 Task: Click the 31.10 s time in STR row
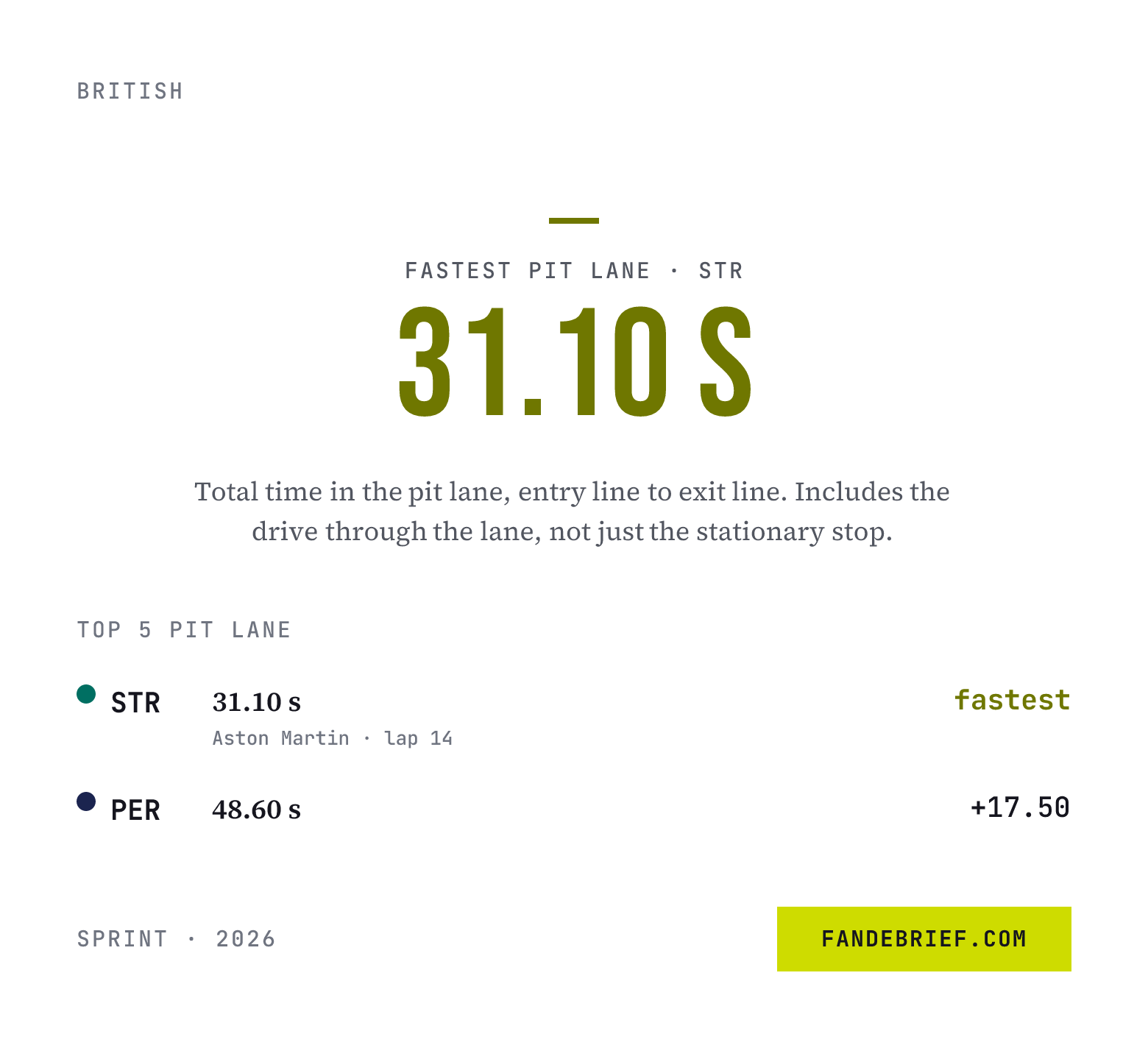[x=257, y=702]
